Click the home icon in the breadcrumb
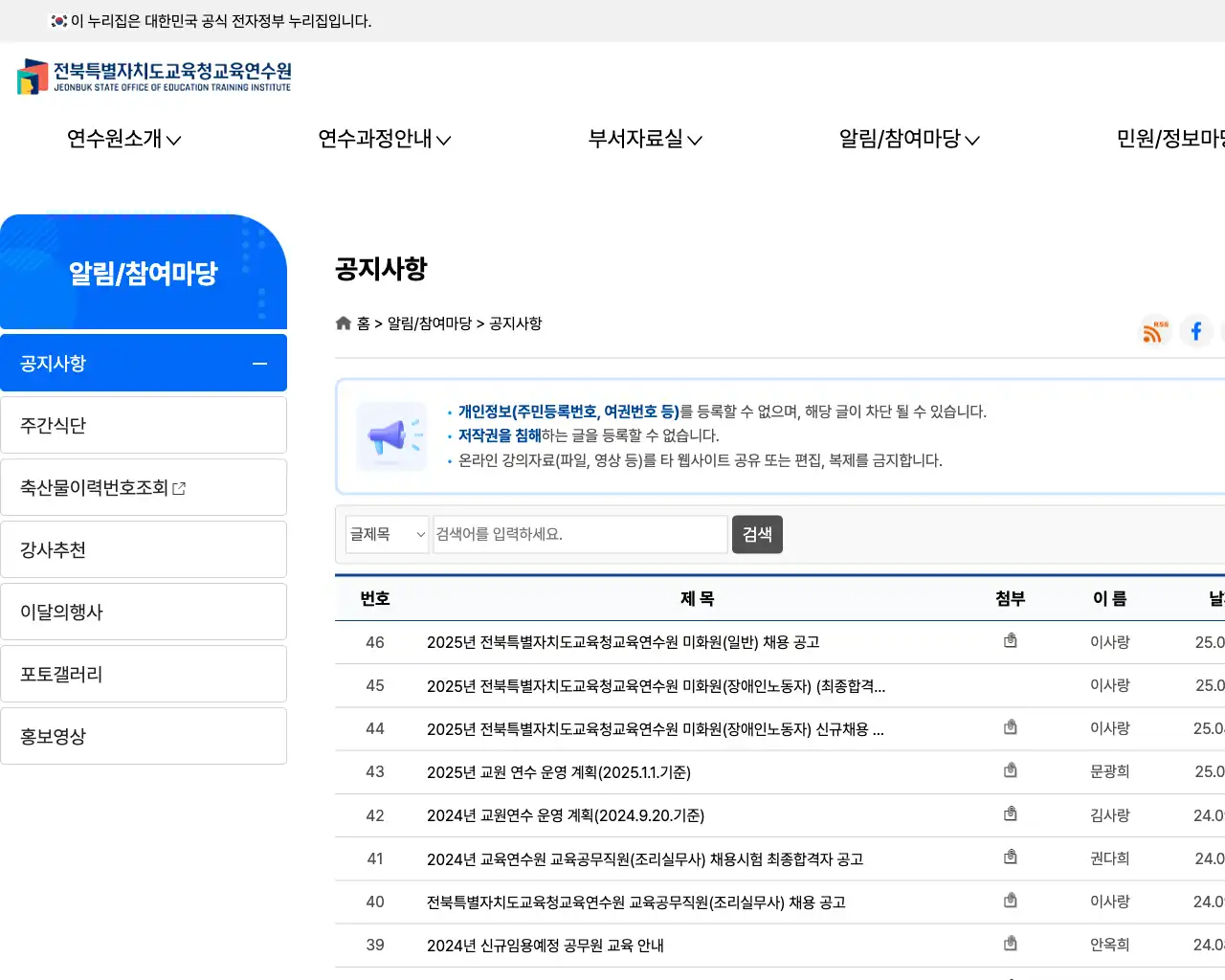 pos(344,323)
